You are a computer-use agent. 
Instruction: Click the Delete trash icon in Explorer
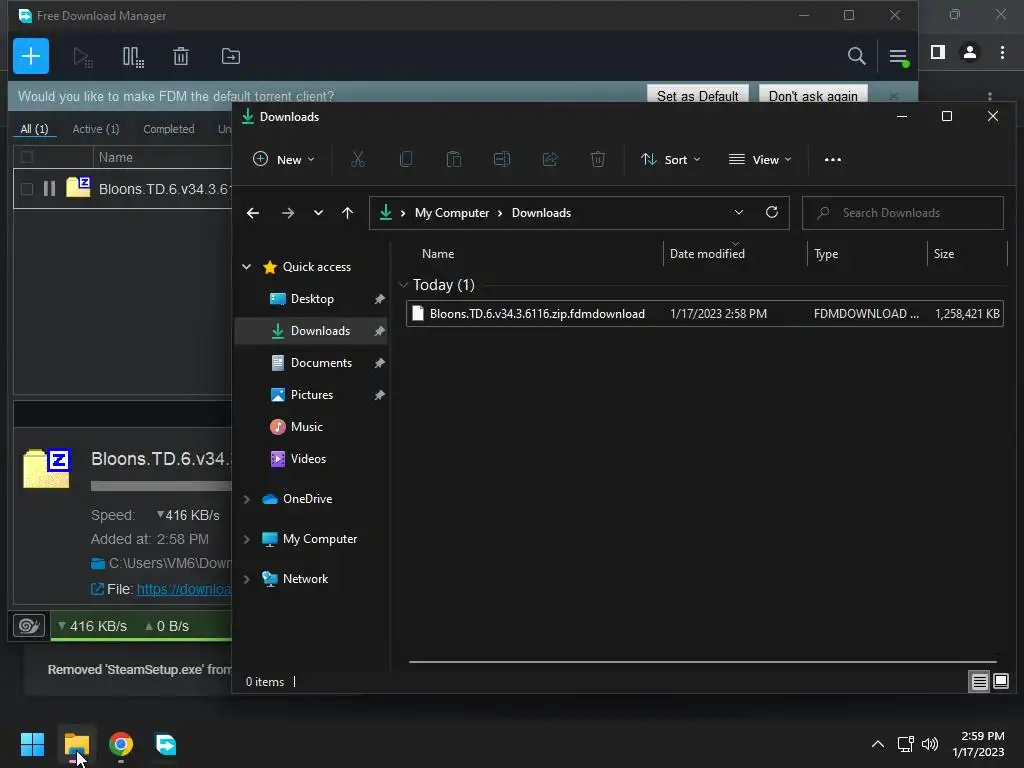(598, 159)
